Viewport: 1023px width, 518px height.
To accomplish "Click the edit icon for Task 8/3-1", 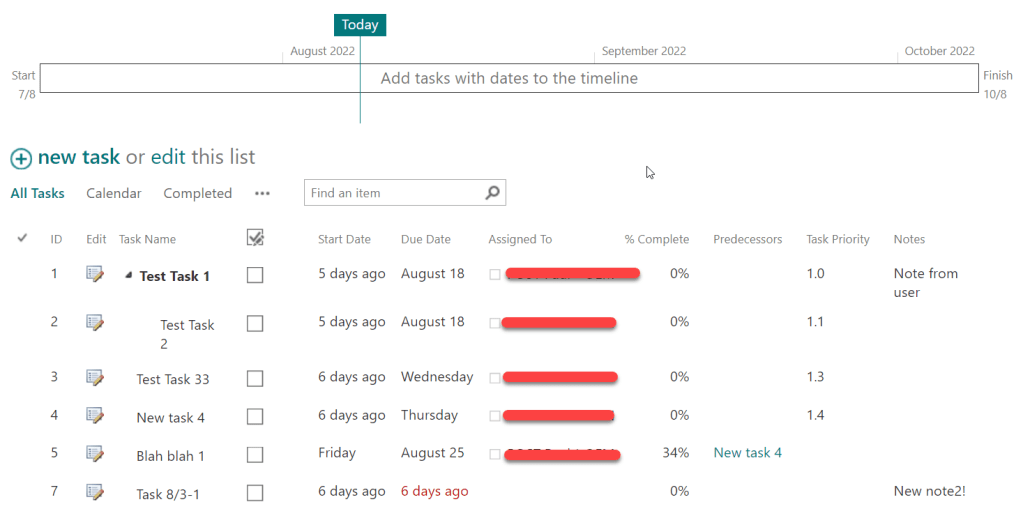I will [95, 491].
